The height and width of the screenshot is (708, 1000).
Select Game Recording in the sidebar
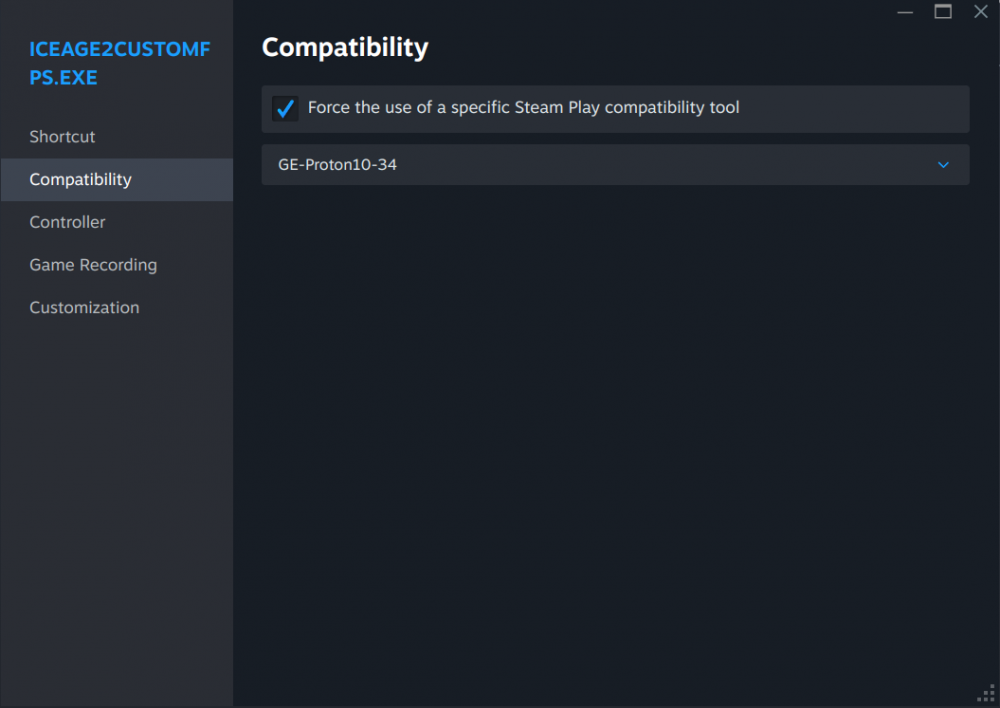93,265
